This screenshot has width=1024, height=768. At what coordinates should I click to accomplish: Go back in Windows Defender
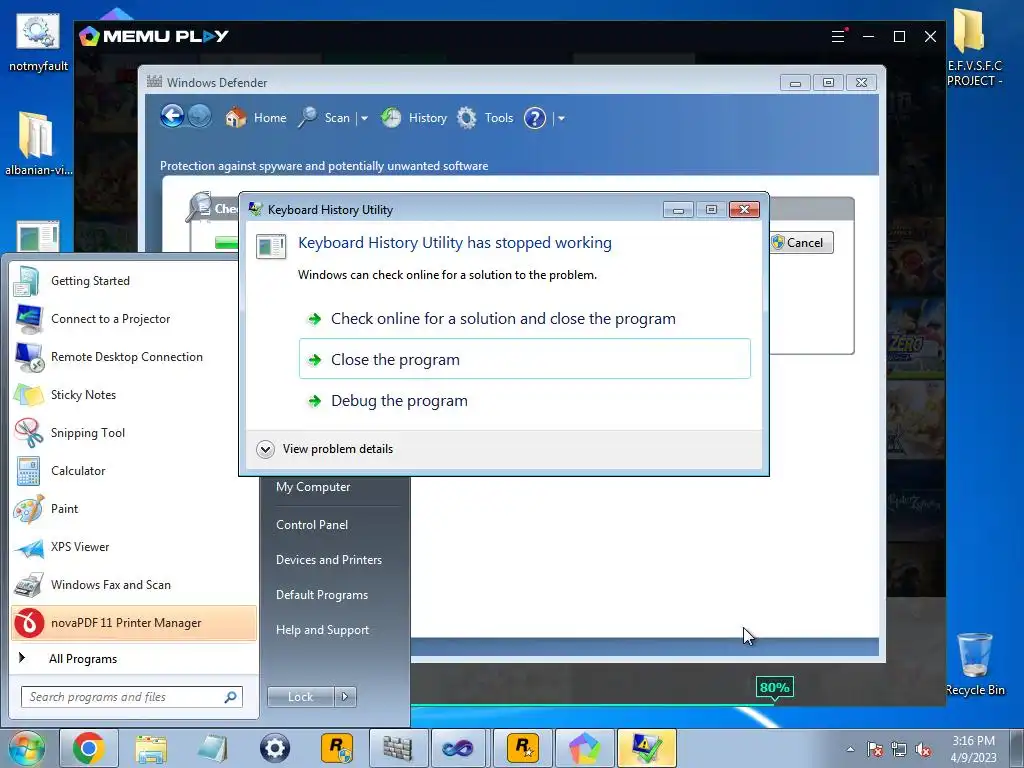(x=172, y=117)
